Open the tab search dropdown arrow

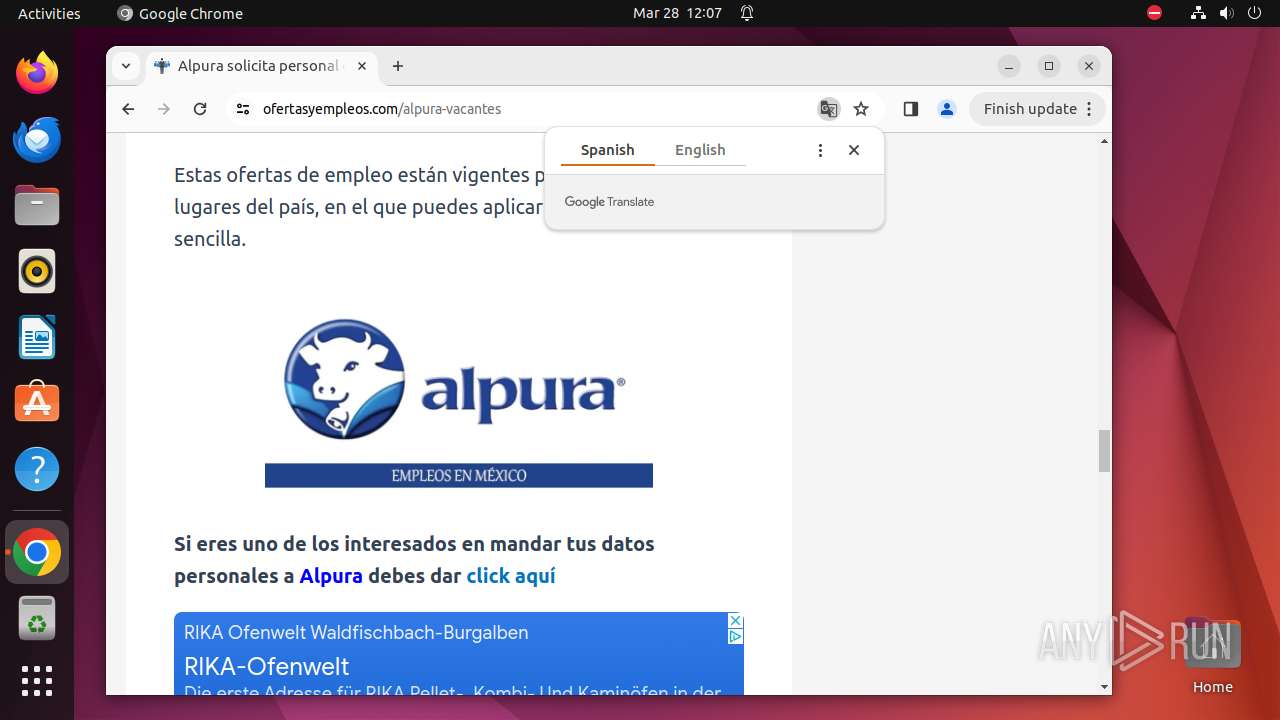pos(125,66)
